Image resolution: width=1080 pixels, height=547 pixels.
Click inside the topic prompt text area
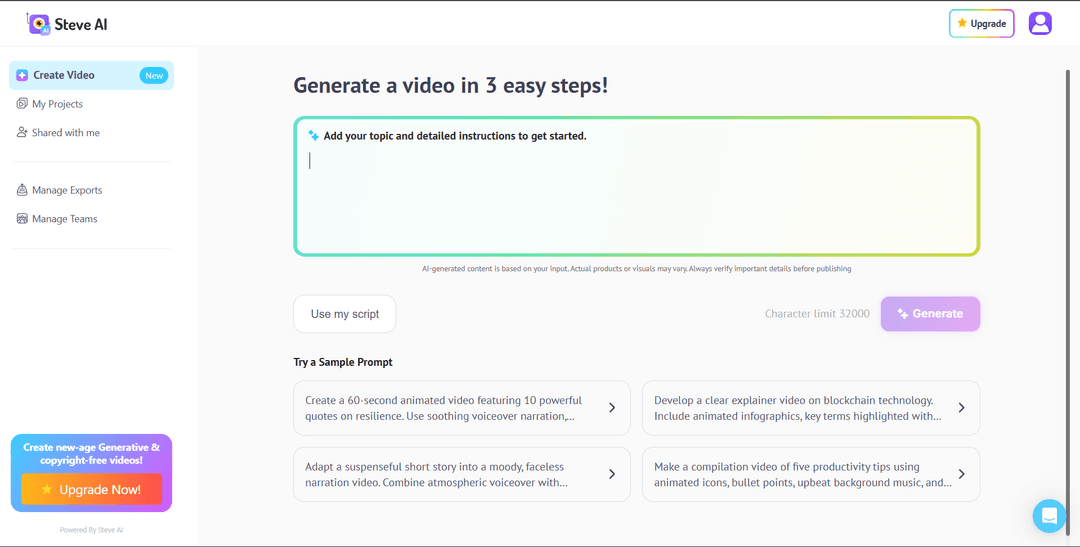[636, 187]
